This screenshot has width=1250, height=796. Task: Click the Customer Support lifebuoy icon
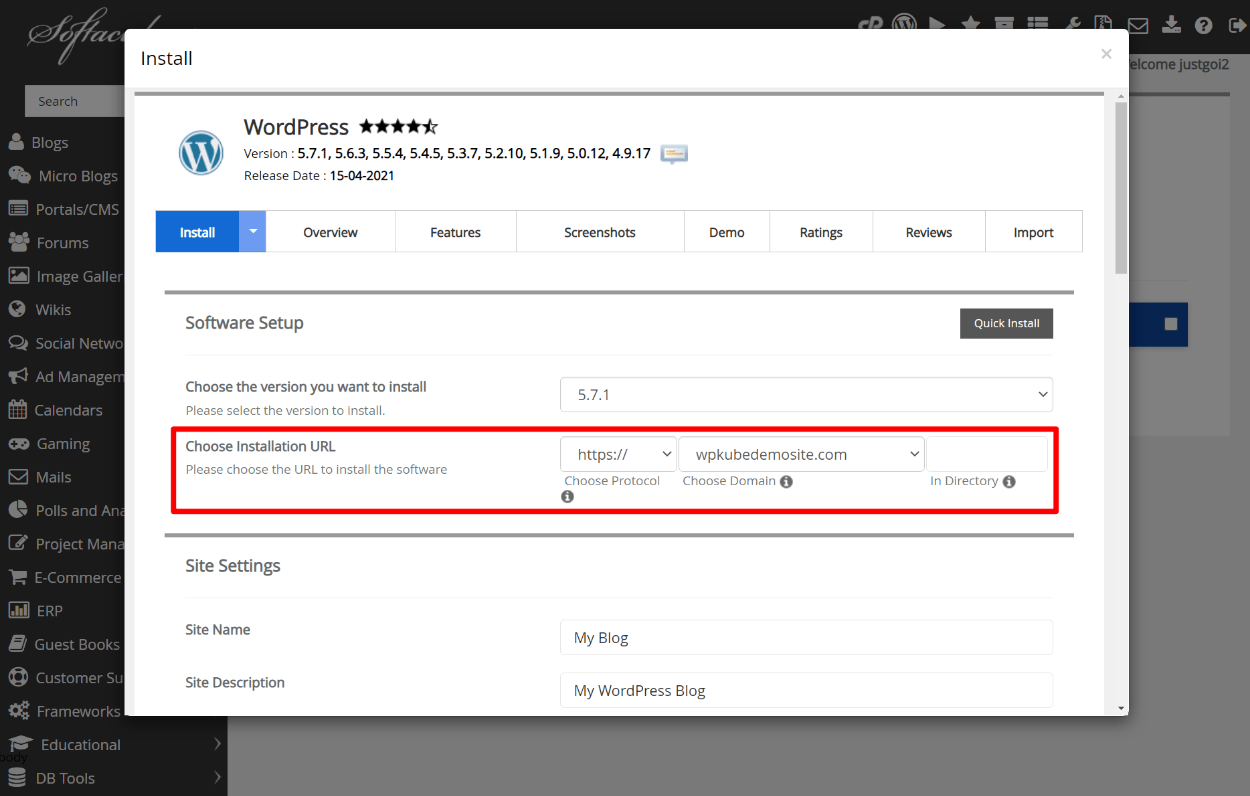[x=18, y=677]
